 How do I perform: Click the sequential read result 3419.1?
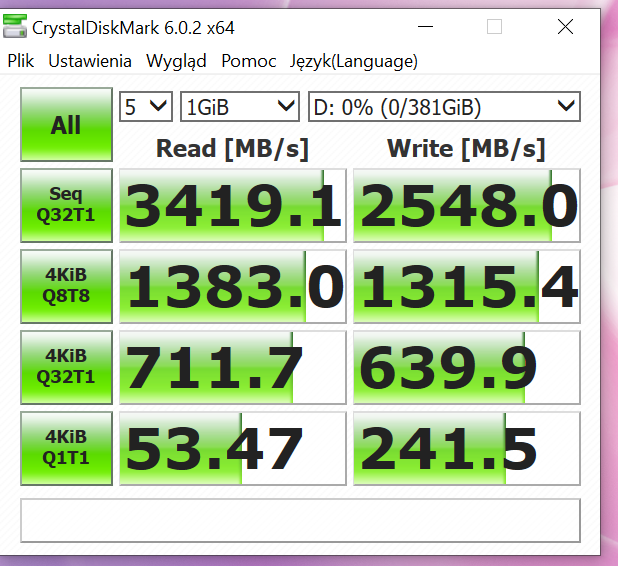(x=232, y=205)
